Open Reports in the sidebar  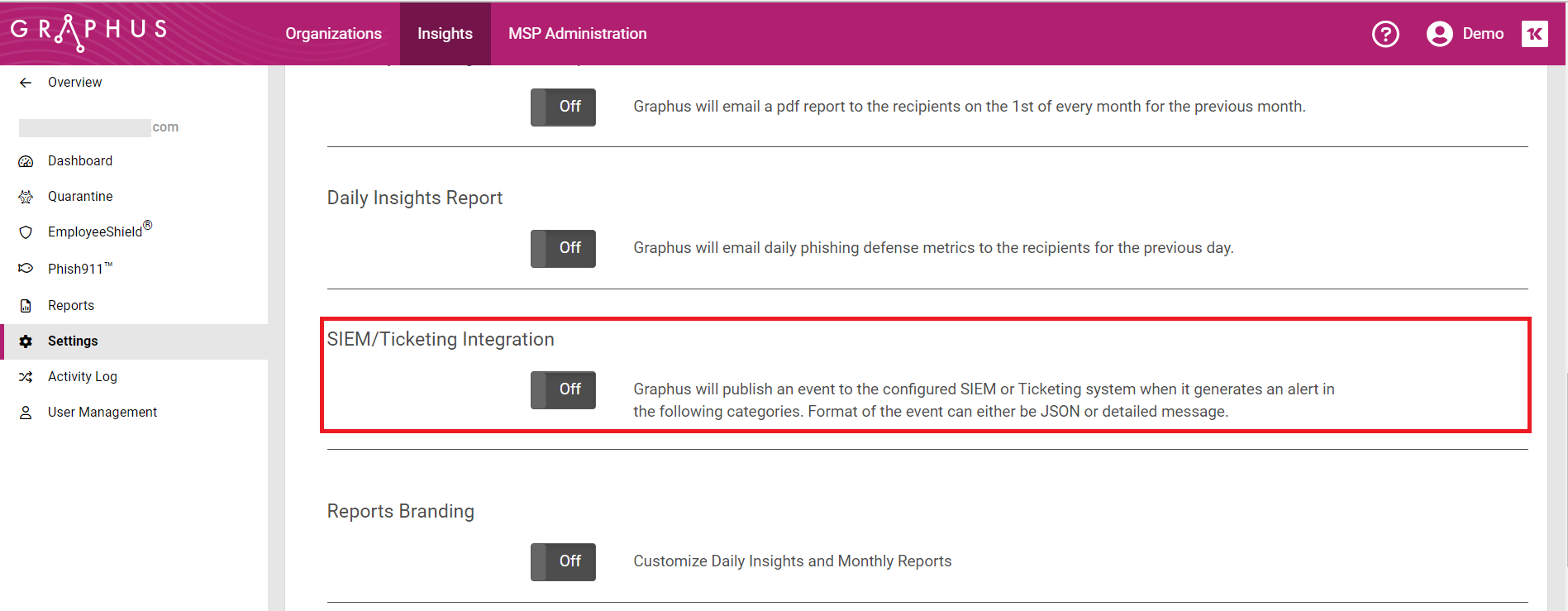[x=71, y=306]
